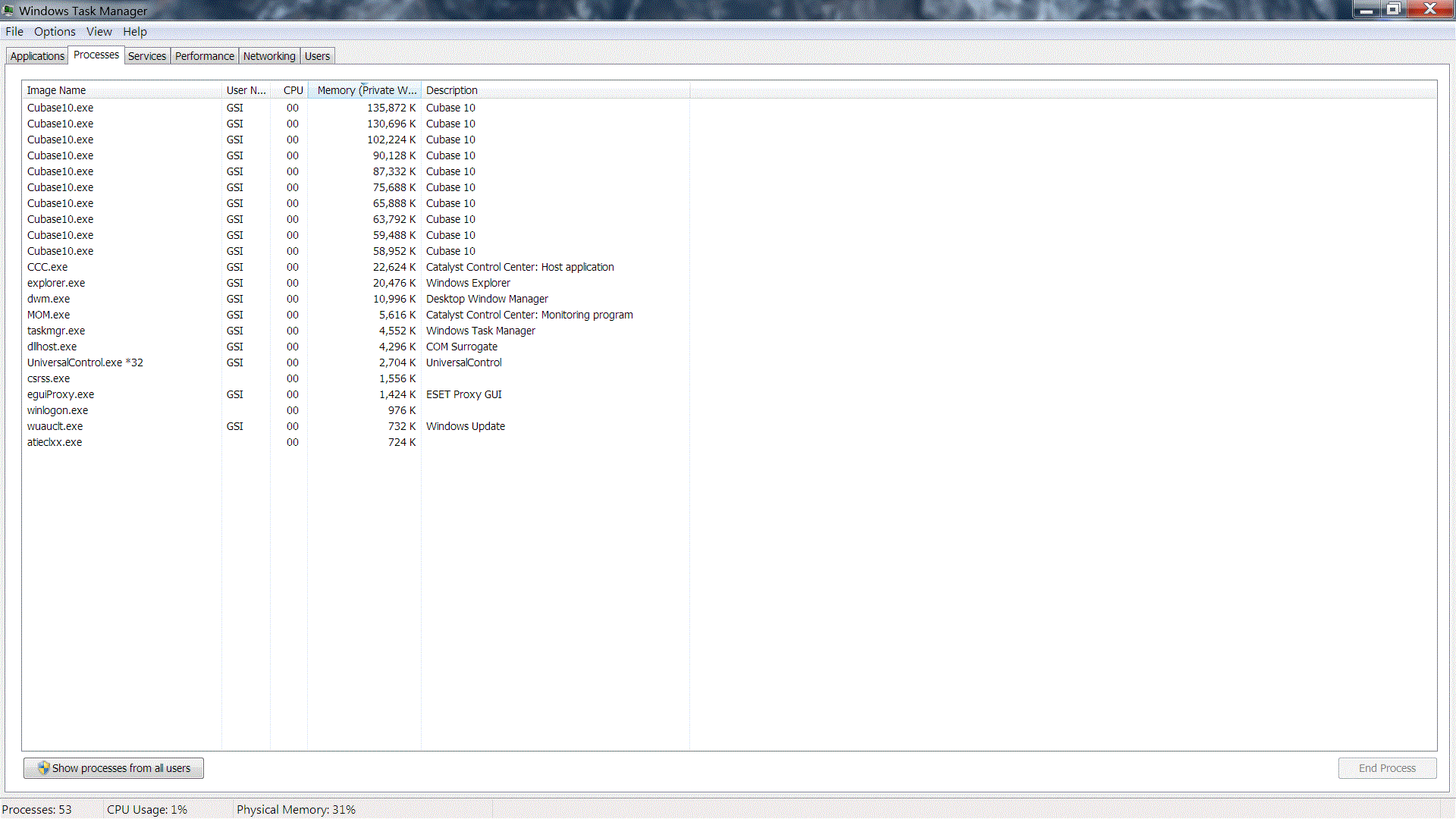Screen dimensions: 1456x819
Task: Switch to the Networking tab
Action: tap(269, 56)
